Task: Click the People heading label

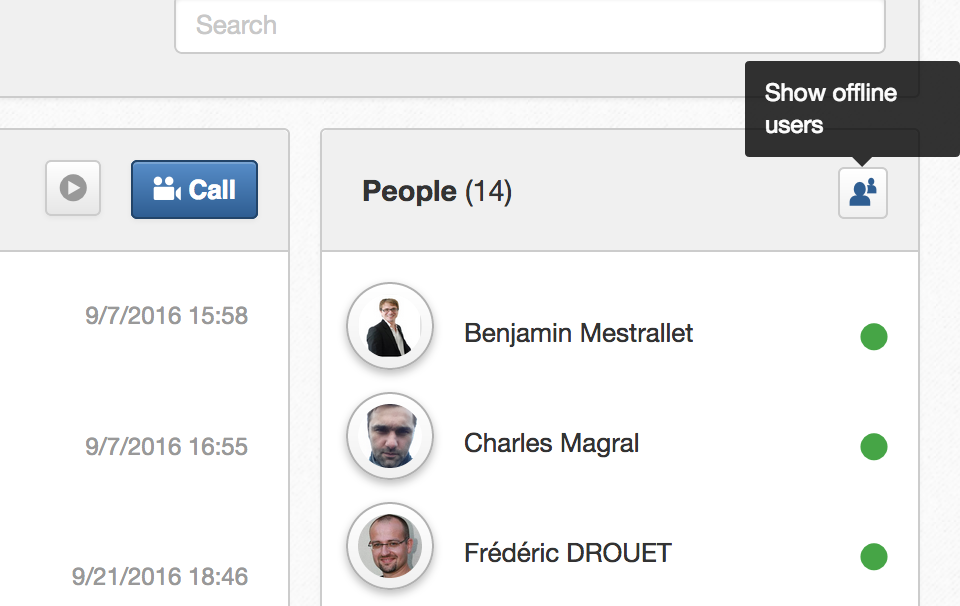Action: click(409, 191)
